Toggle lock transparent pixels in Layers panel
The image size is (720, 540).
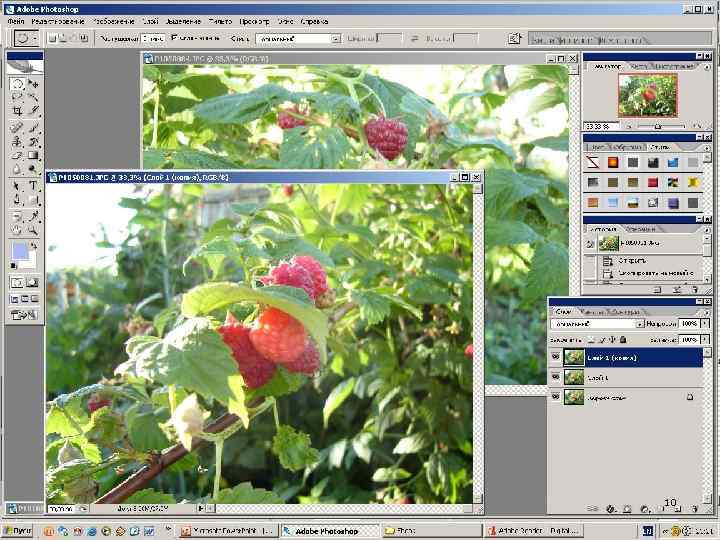tap(591, 340)
